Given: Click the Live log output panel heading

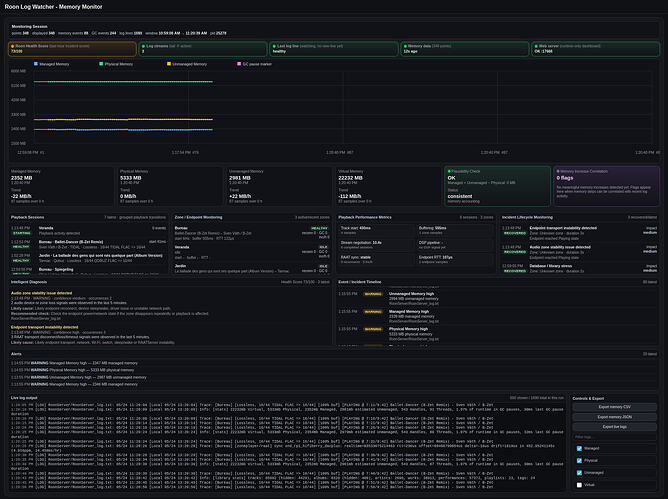Looking at the screenshot, I should 24,398.
